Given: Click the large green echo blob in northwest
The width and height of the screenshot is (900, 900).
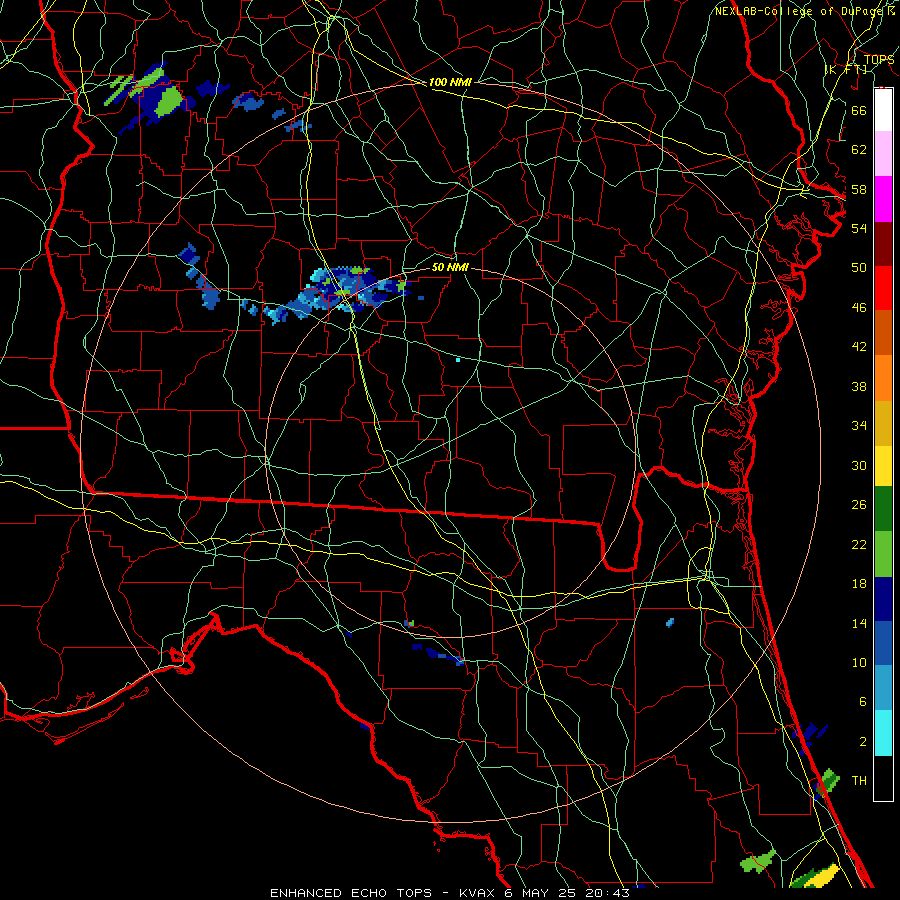Looking at the screenshot, I should coord(169,102).
